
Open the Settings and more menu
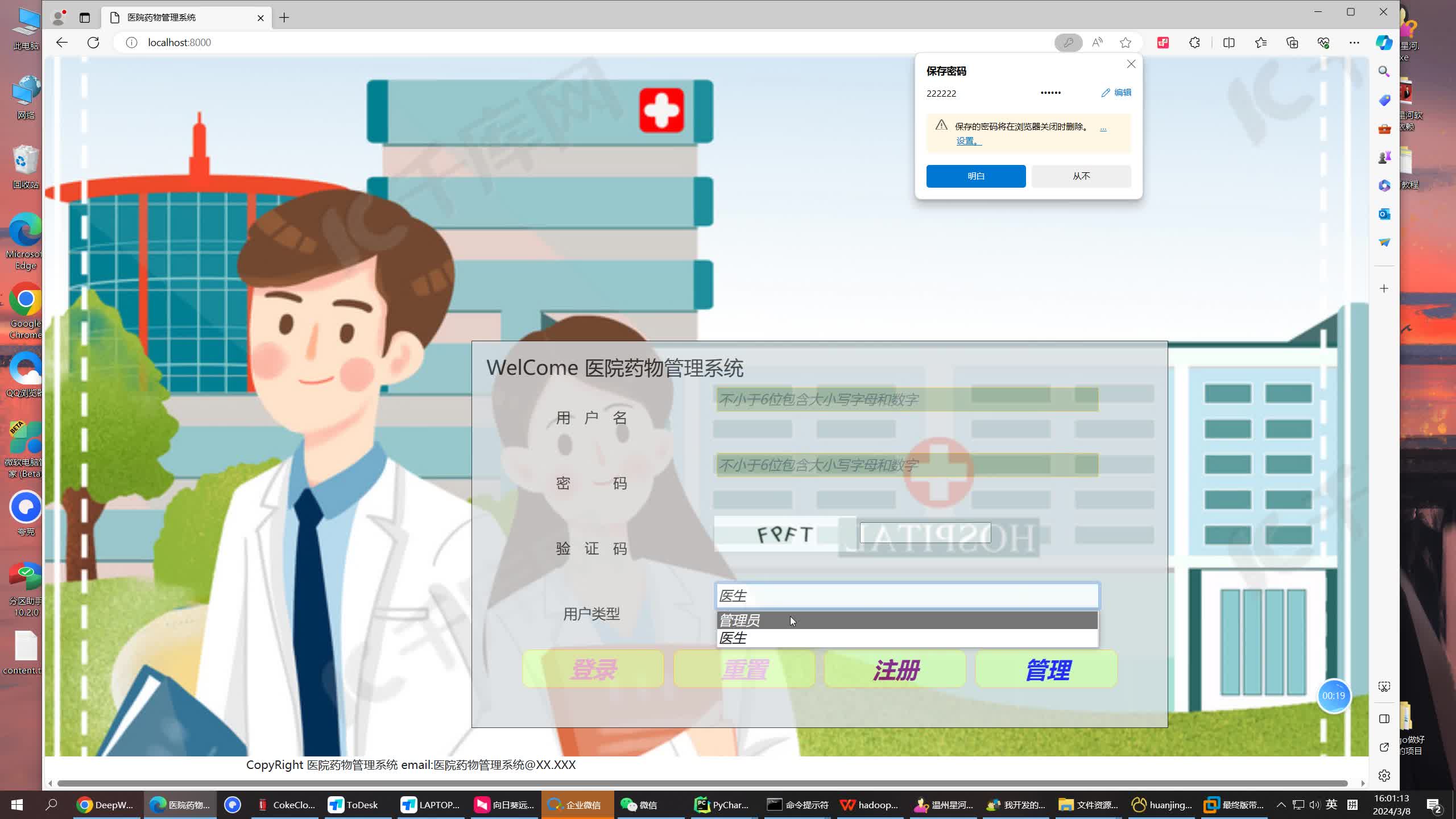(x=1355, y=43)
